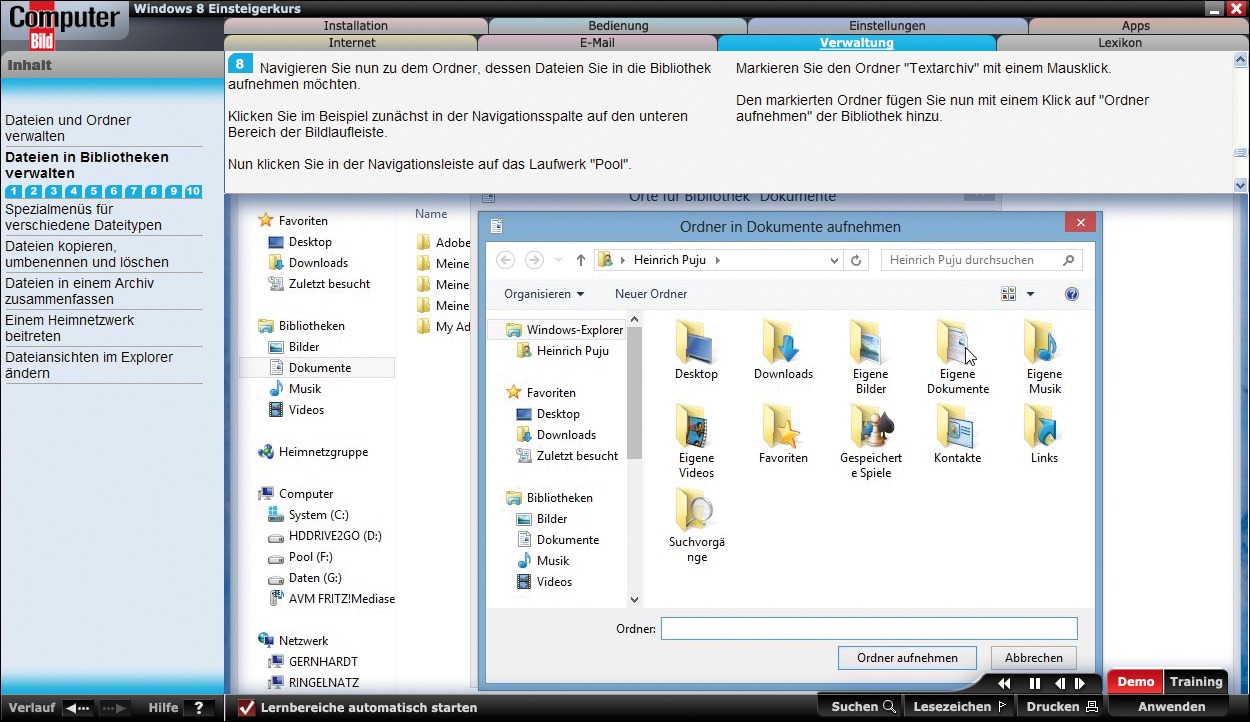1250x722 pixels.
Task: Step through course playback with double-arrow control
Action: click(x=1069, y=683)
